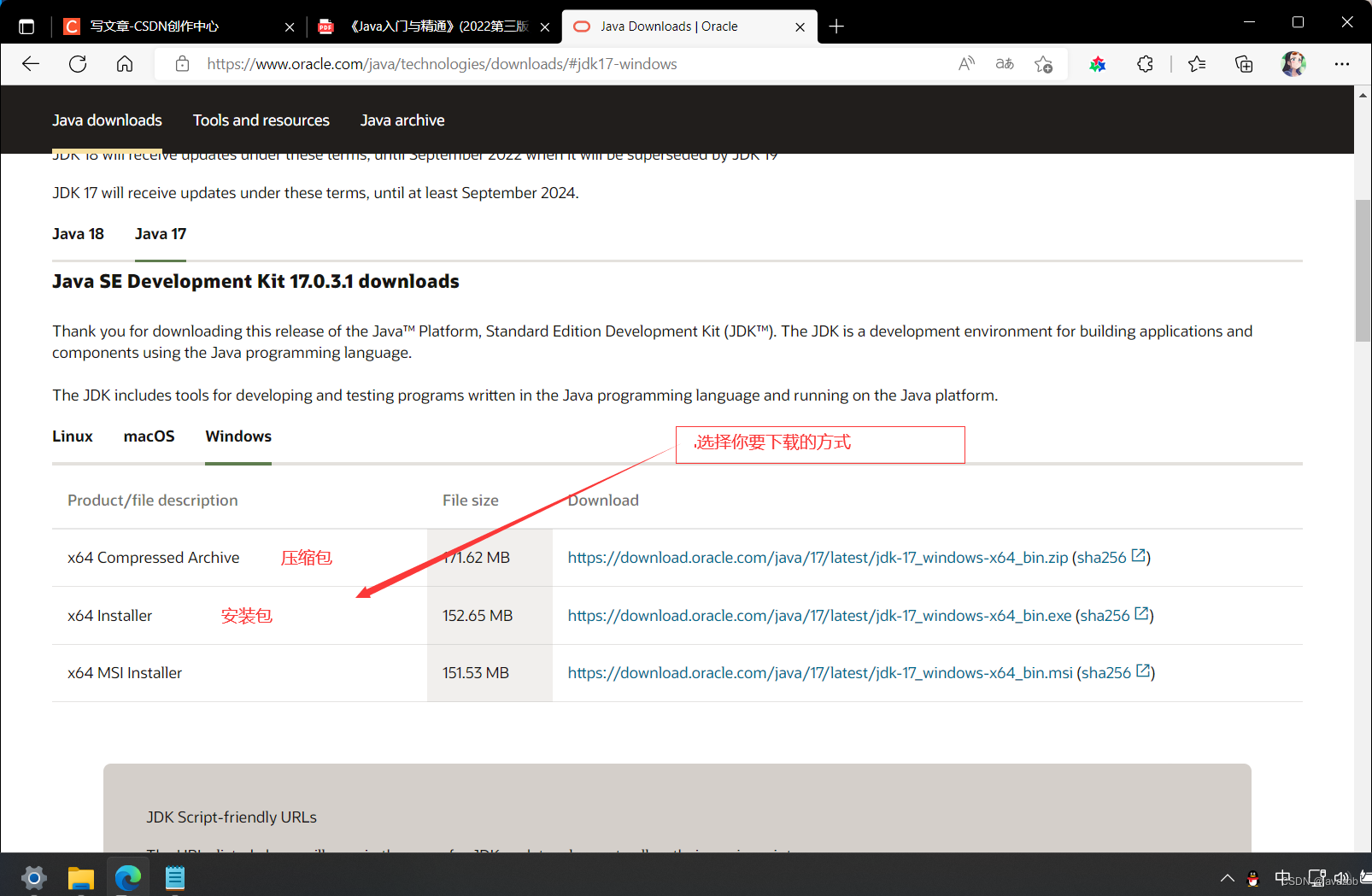Screen dimensions: 1372x896
Task: Select the Java 17 tab
Action: click(161, 234)
